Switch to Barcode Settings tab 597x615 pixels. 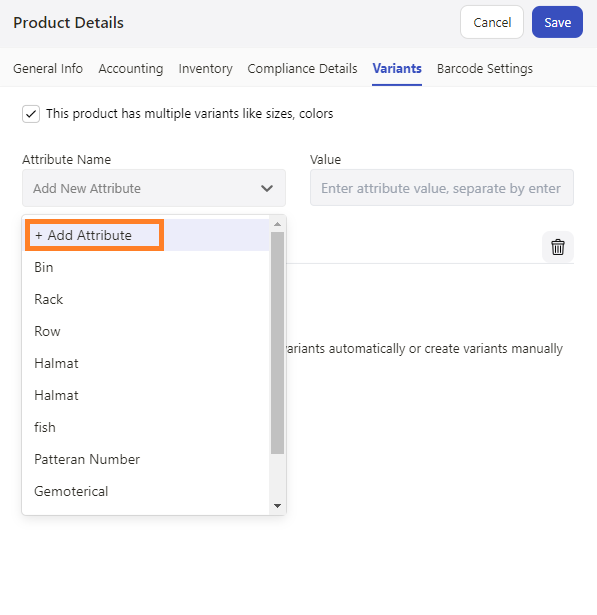[485, 69]
